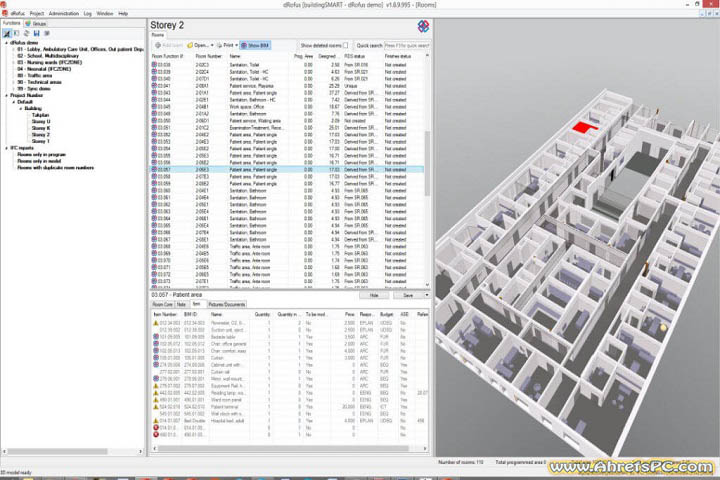Click the BIM icon on row 03.038
This screenshot has width=720, height=480.
coord(154,65)
